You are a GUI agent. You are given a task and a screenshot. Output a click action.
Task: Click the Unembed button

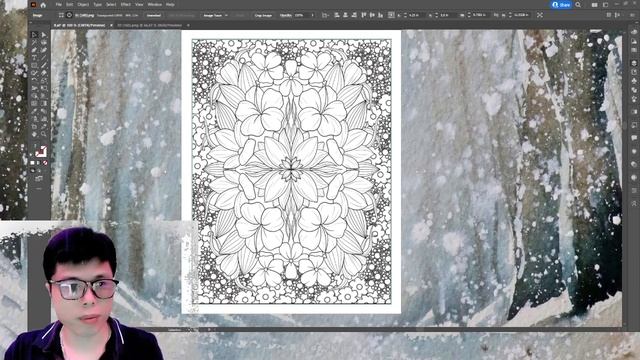pos(154,16)
